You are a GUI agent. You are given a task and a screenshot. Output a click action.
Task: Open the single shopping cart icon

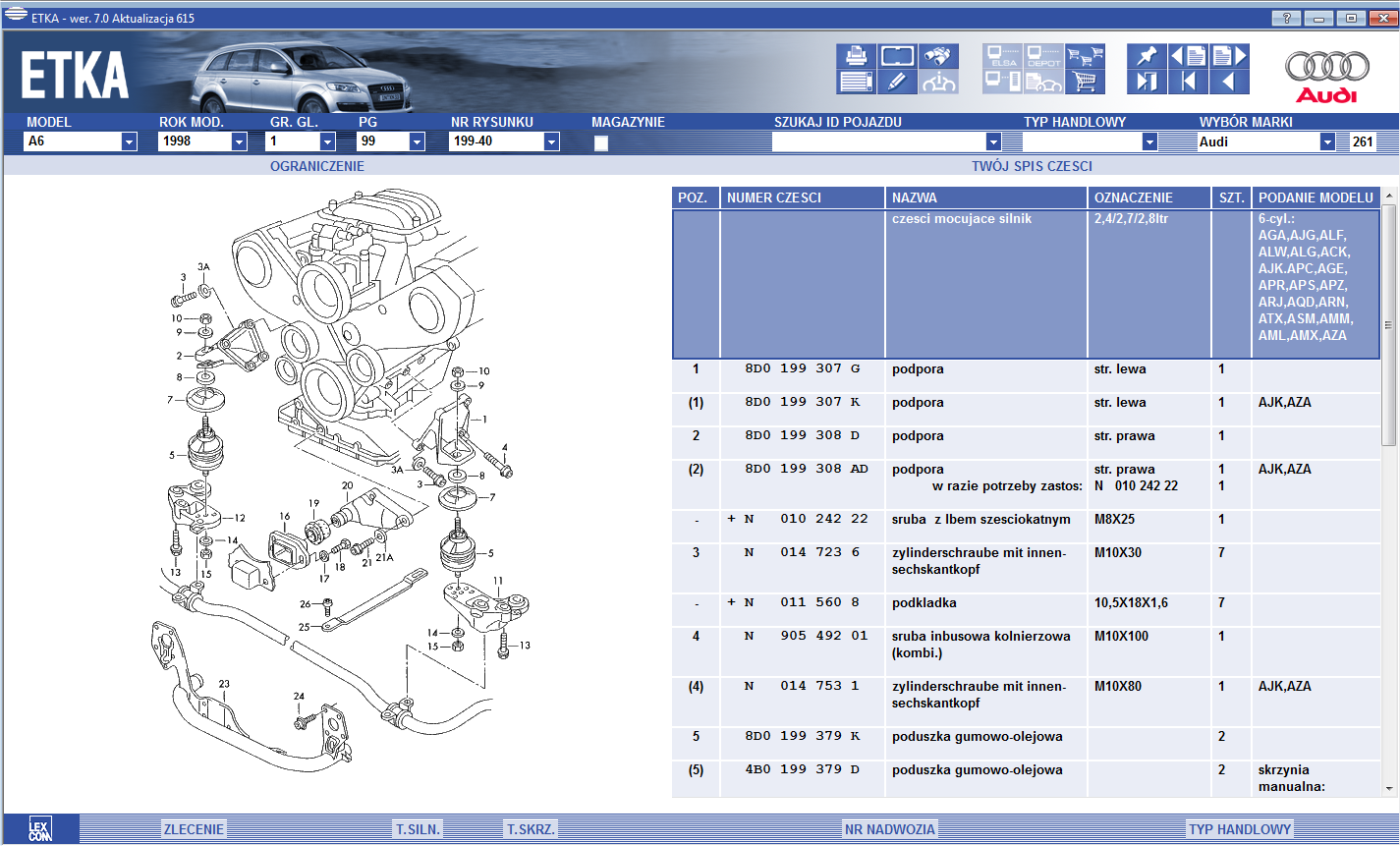click(x=1085, y=82)
